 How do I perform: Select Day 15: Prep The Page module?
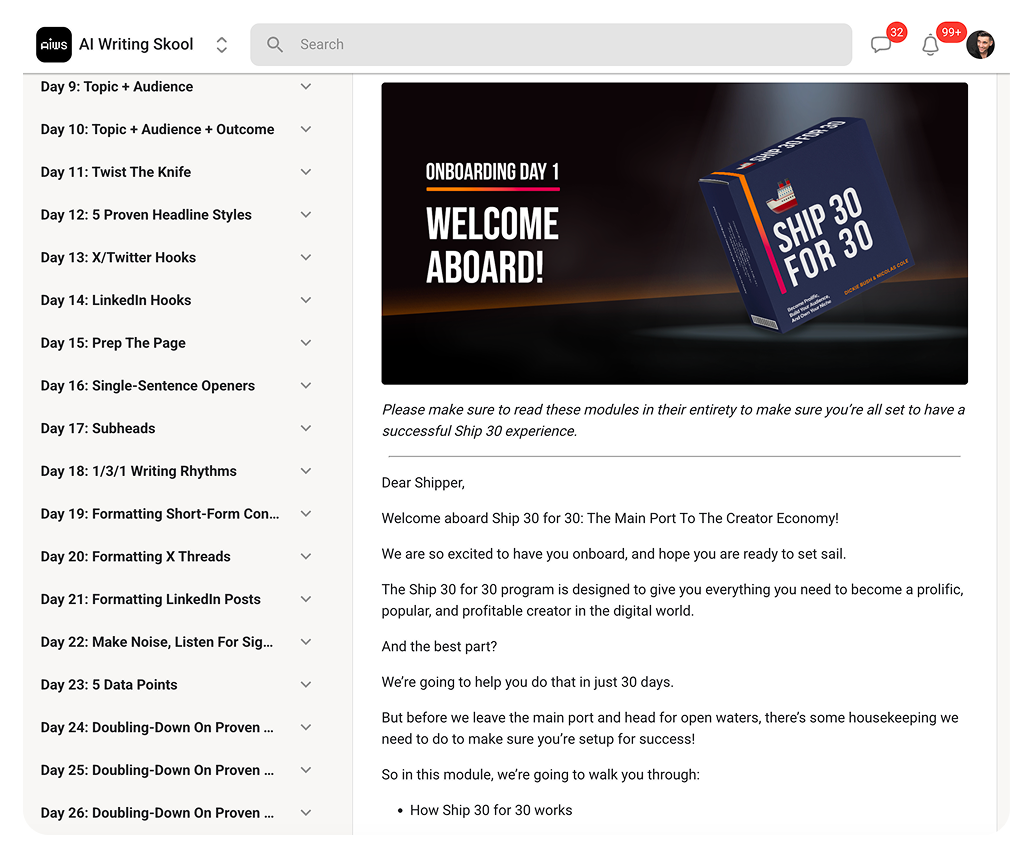(113, 343)
